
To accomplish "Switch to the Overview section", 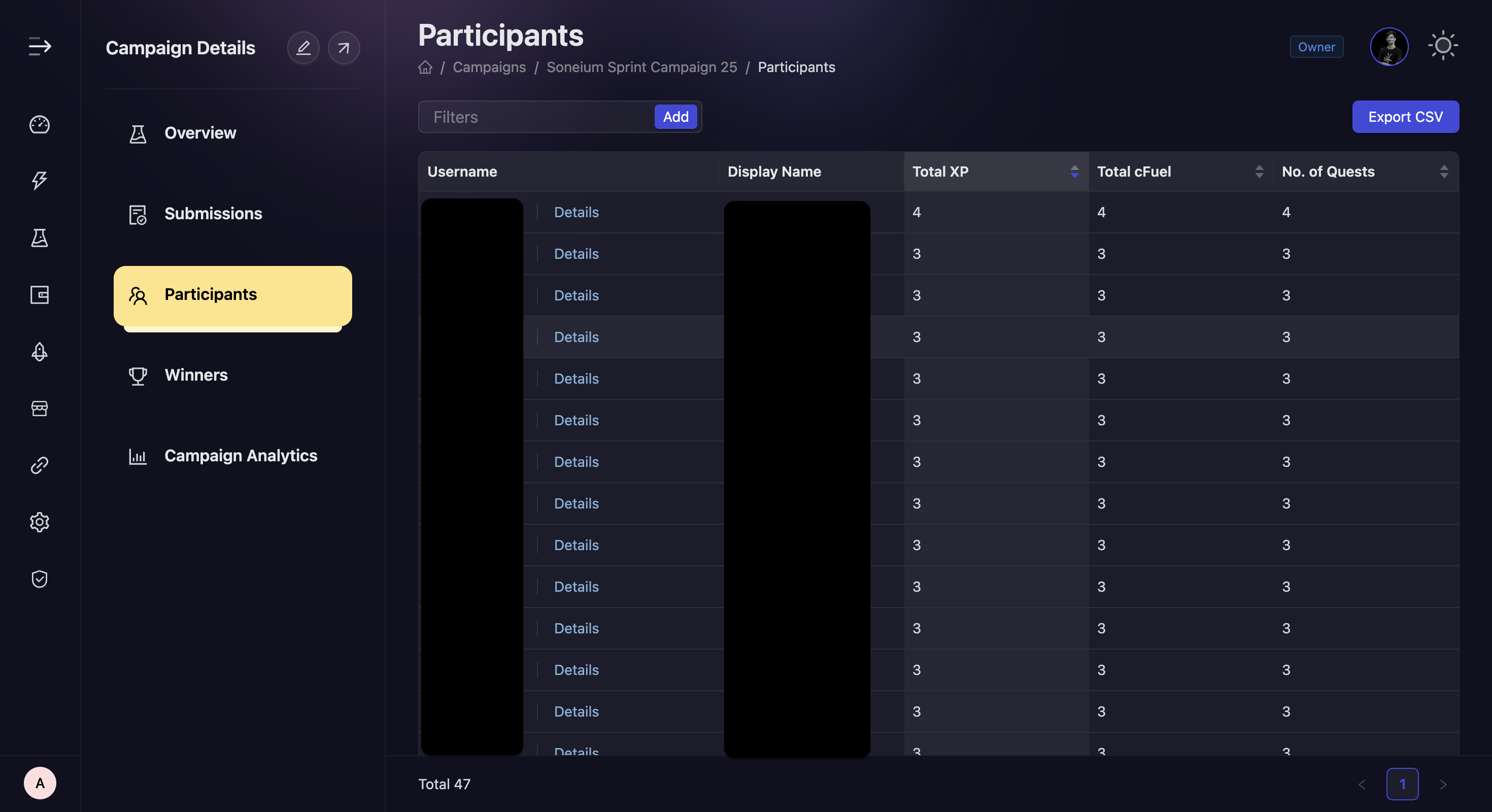I will coord(199,132).
